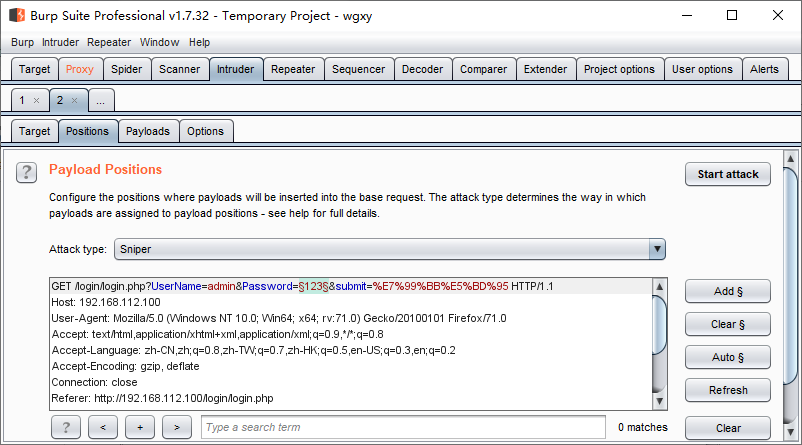Screen dimensions: 802x445
Task: Select the Positions sub-tab
Action: (87, 131)
